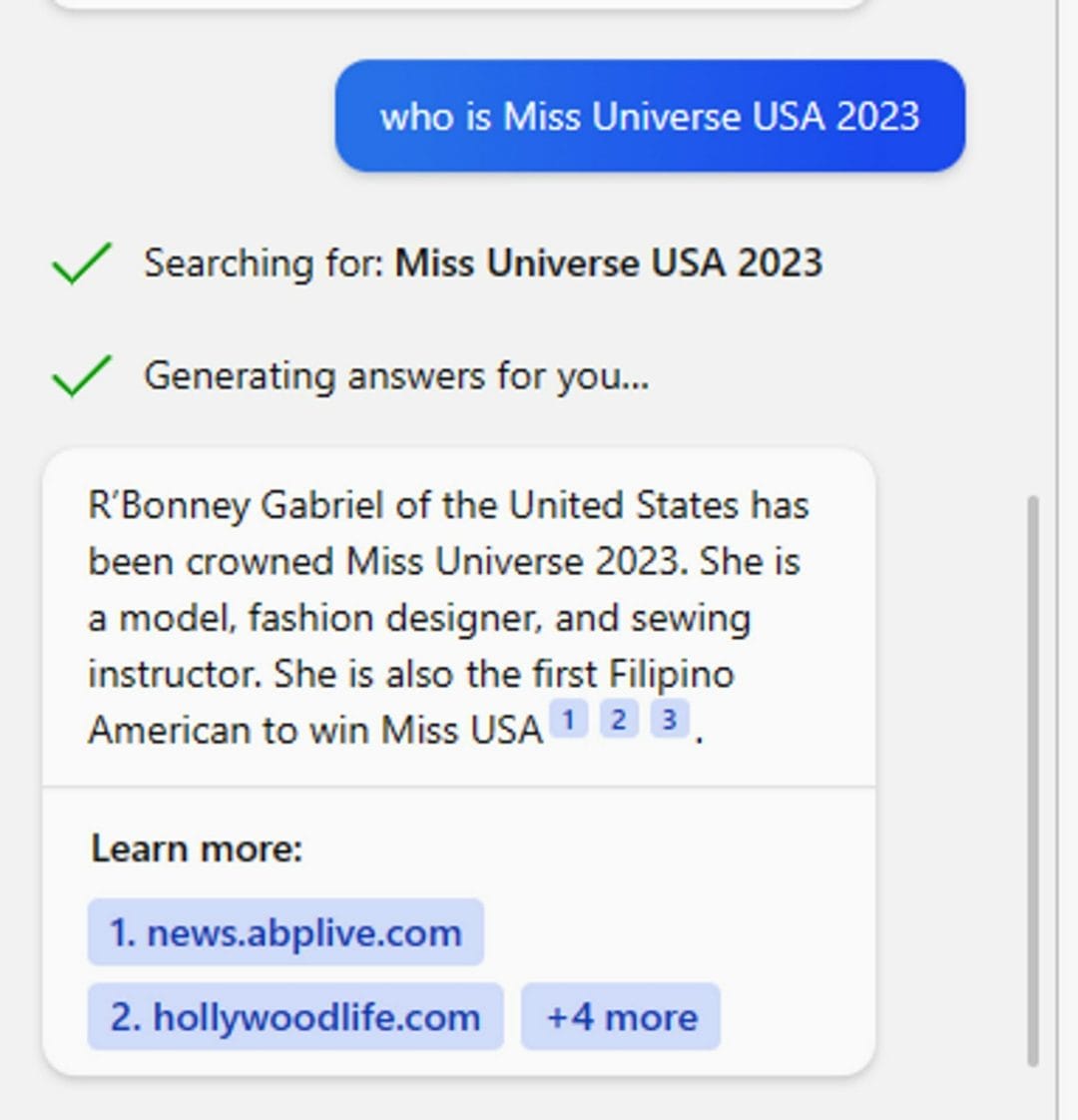Open the hollywoodlife.com source link

[295, 1016]
